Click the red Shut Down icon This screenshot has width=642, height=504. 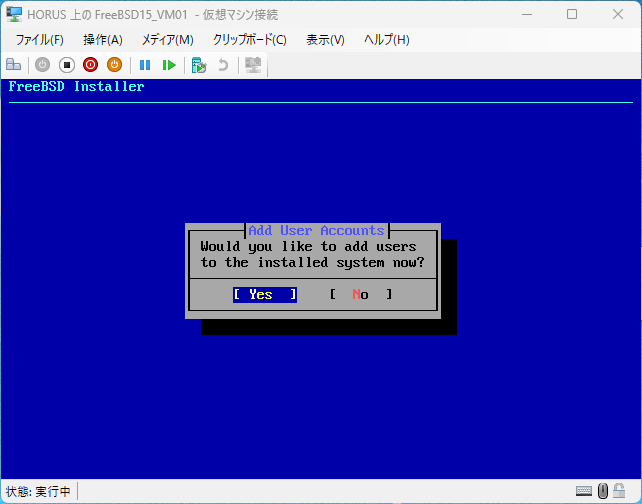90,65
